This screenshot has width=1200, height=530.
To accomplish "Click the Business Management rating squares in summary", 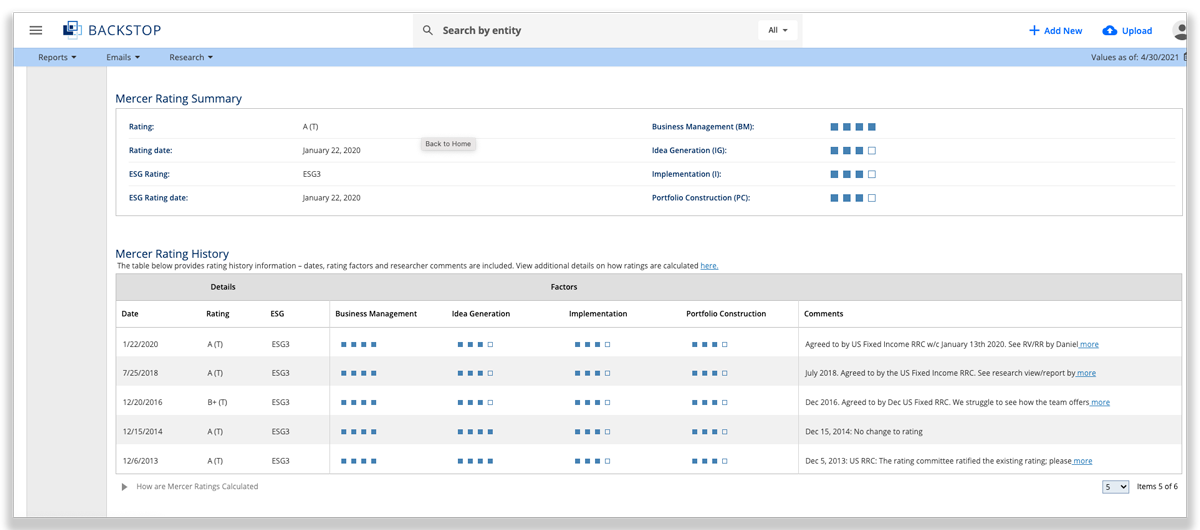I will pyautogui.click(x=853, y=127).
